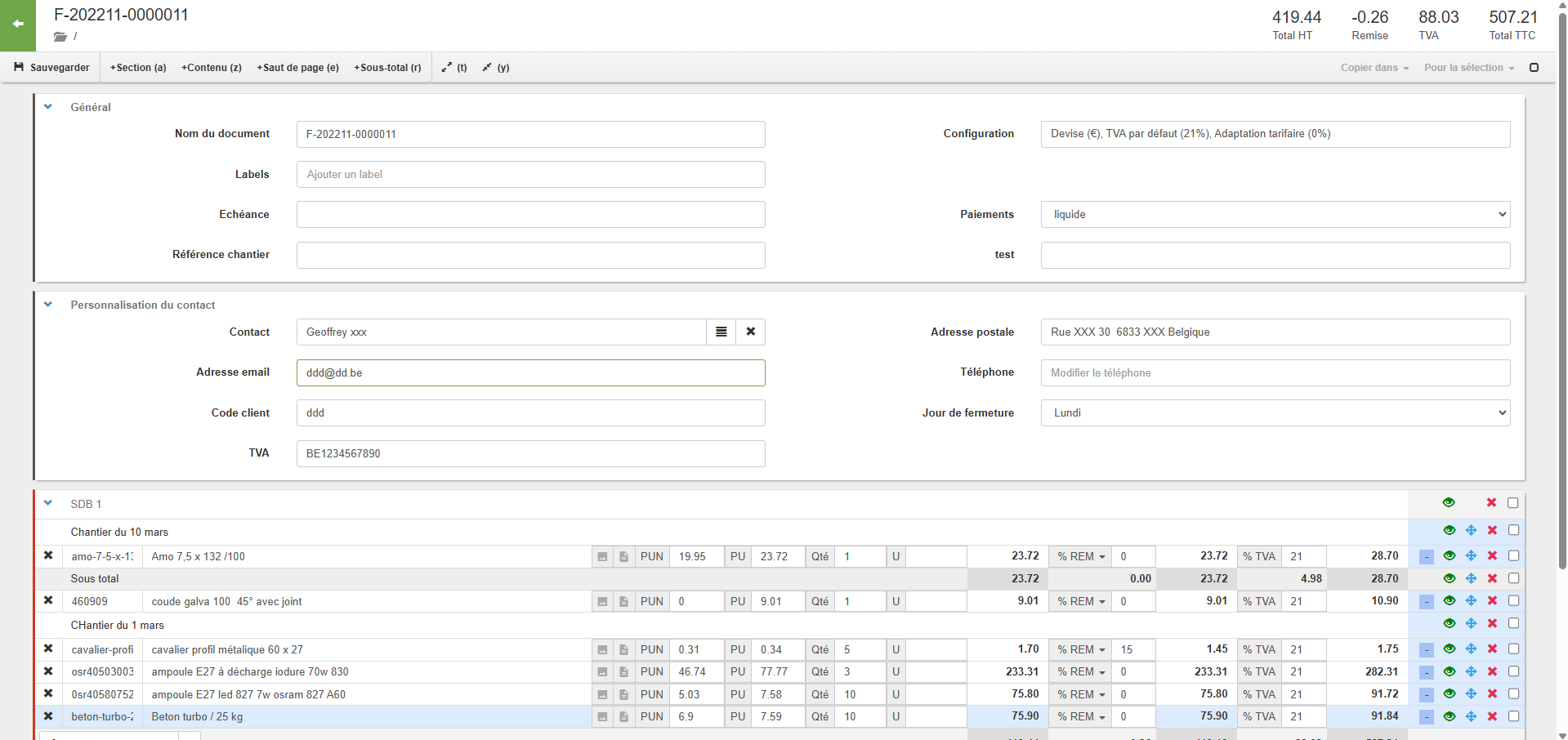The height and width of the screenshot is (740, 1568).
Task: Check the selection box for the SDB 1 section
Action: tap(1512, 503)
